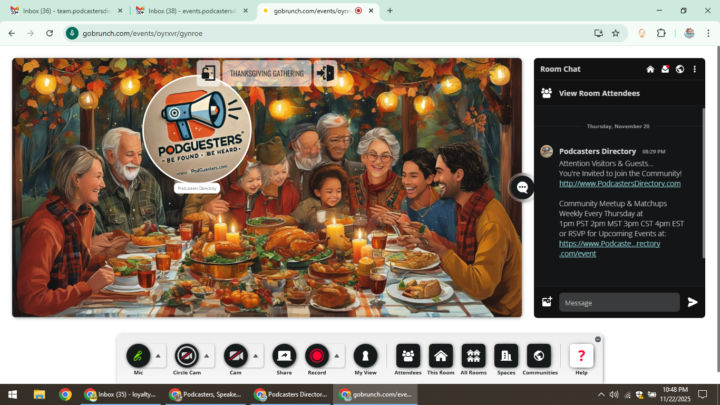
Task: Toggle the Mic button
Action: click(x=138, y=355)
